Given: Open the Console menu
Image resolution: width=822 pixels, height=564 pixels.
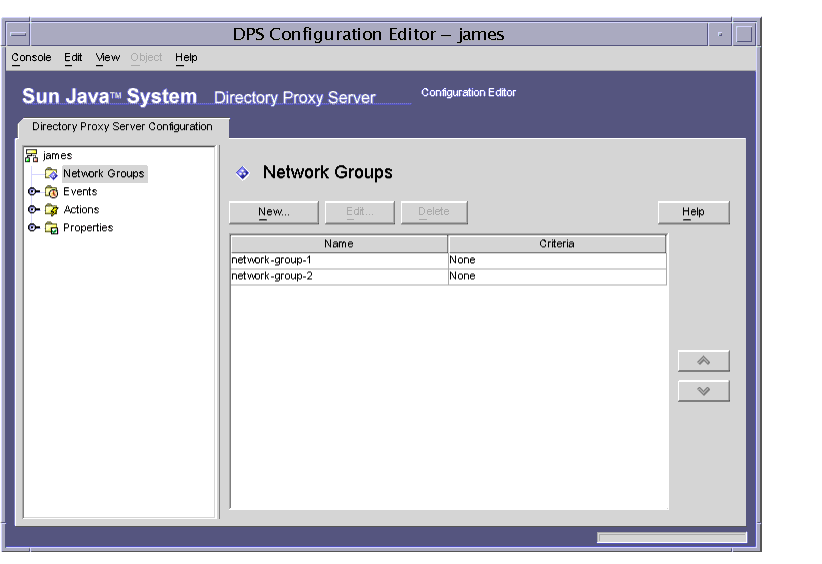Looking at the screenshot, I should click(x=31, y=58).
